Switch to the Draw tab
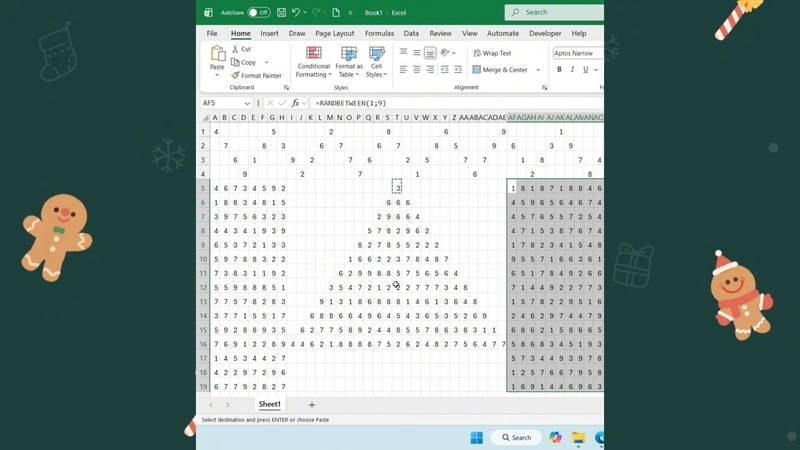Viewport: 800px width, 450px height. click(297, 33)
